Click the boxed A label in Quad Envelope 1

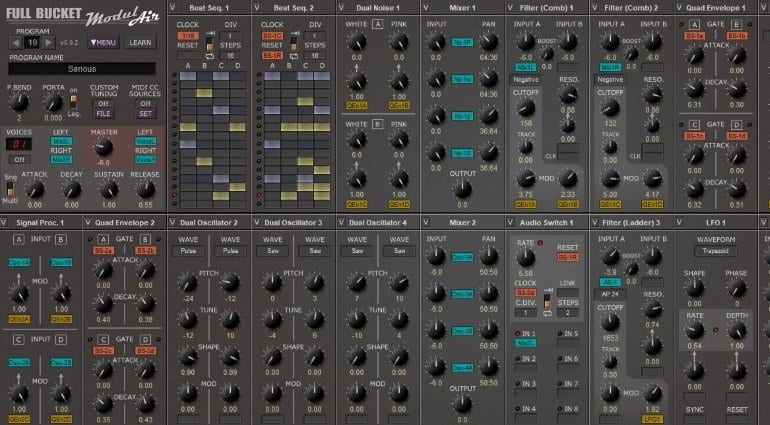[694, 25]
